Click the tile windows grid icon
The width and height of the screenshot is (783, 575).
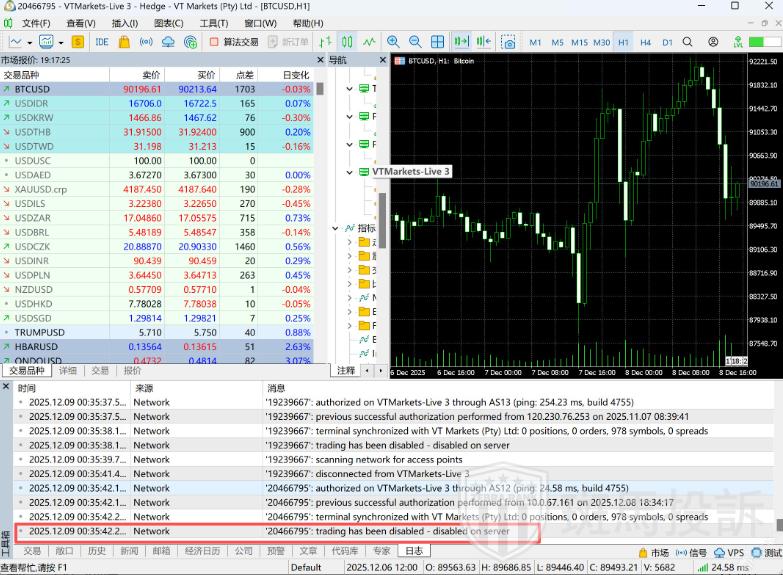(x=437, y=42)
